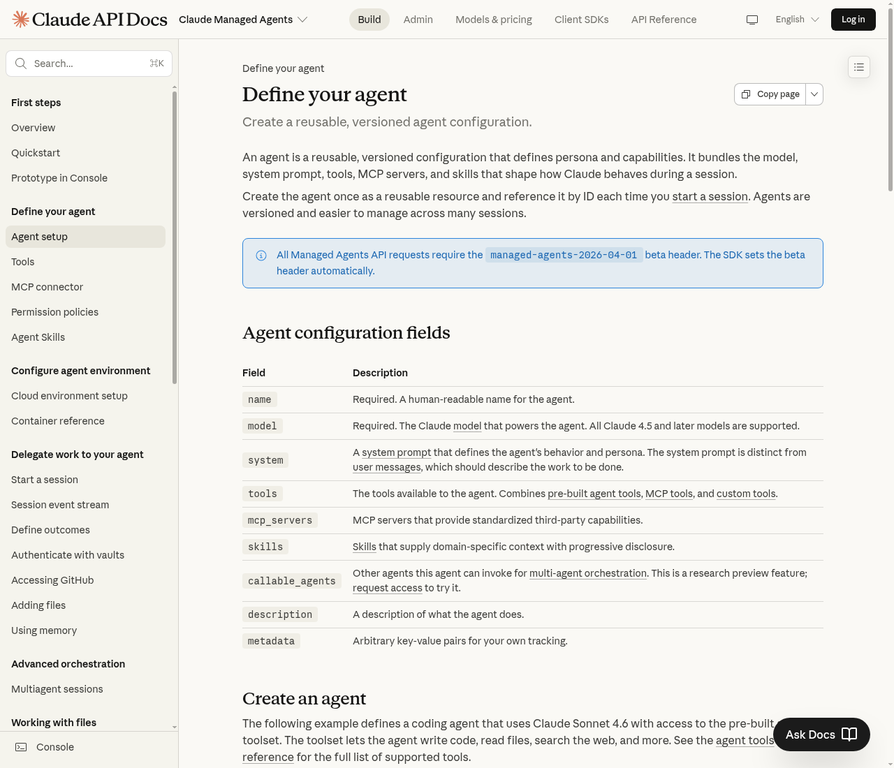Click the Claude API Docs logo
The image size is (894, 768).
78,18
